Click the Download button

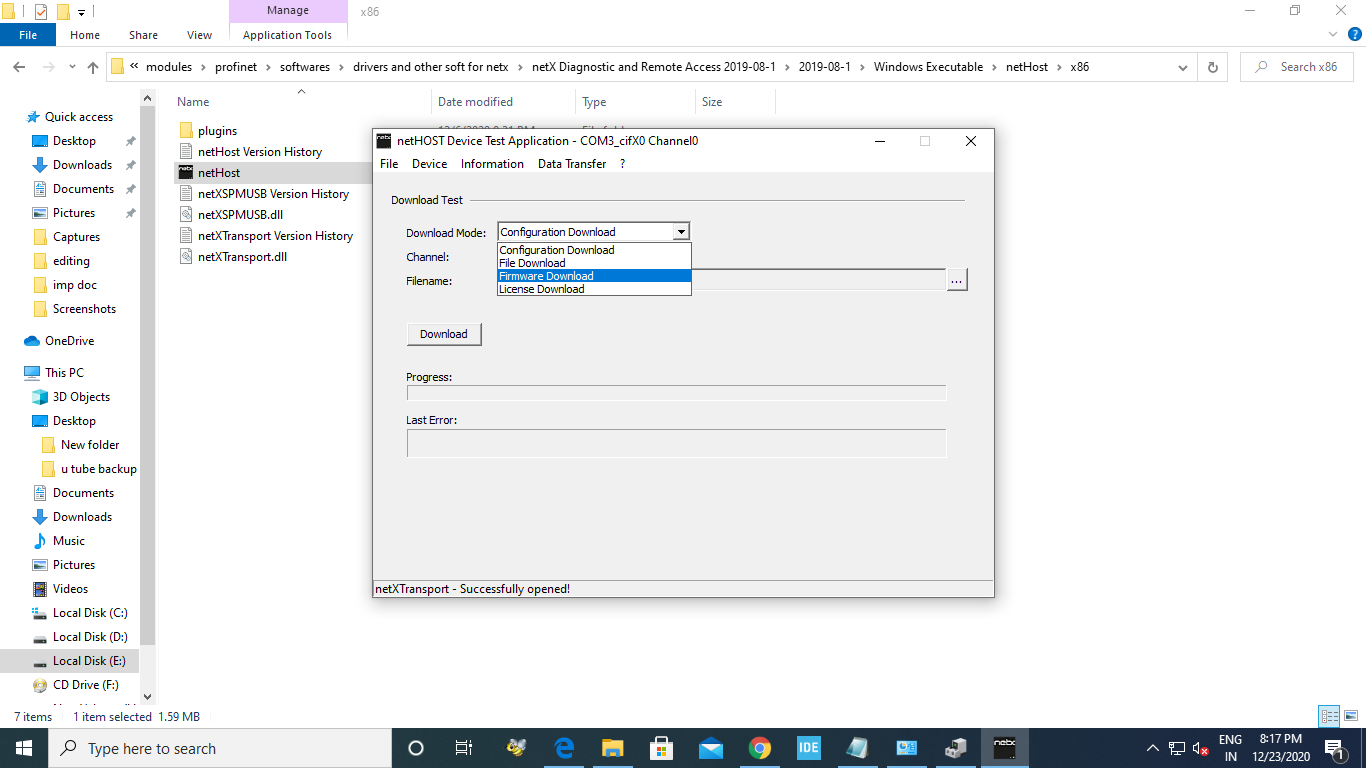point(444,334)
